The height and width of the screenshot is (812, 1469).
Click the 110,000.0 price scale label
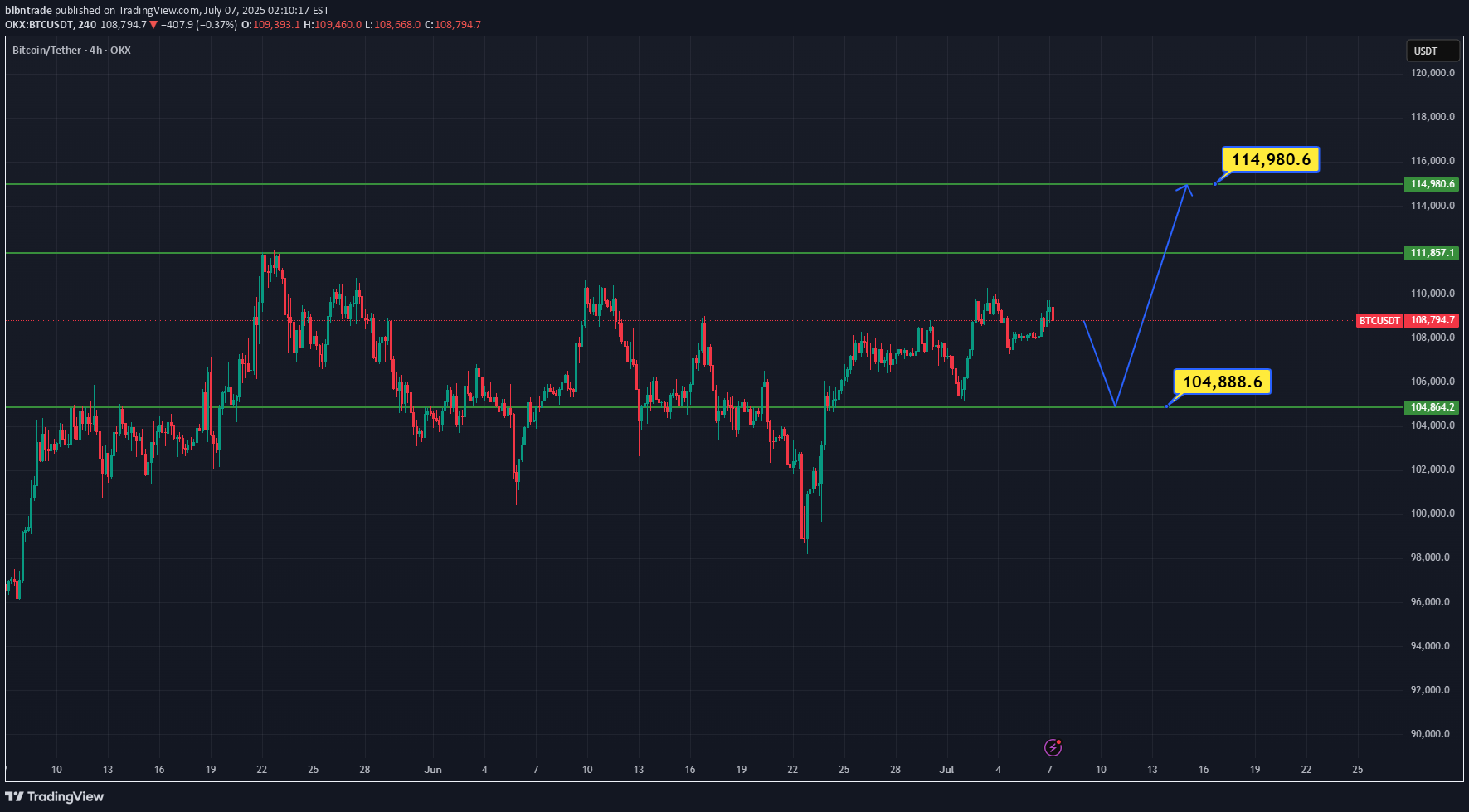pos(1433,294)
